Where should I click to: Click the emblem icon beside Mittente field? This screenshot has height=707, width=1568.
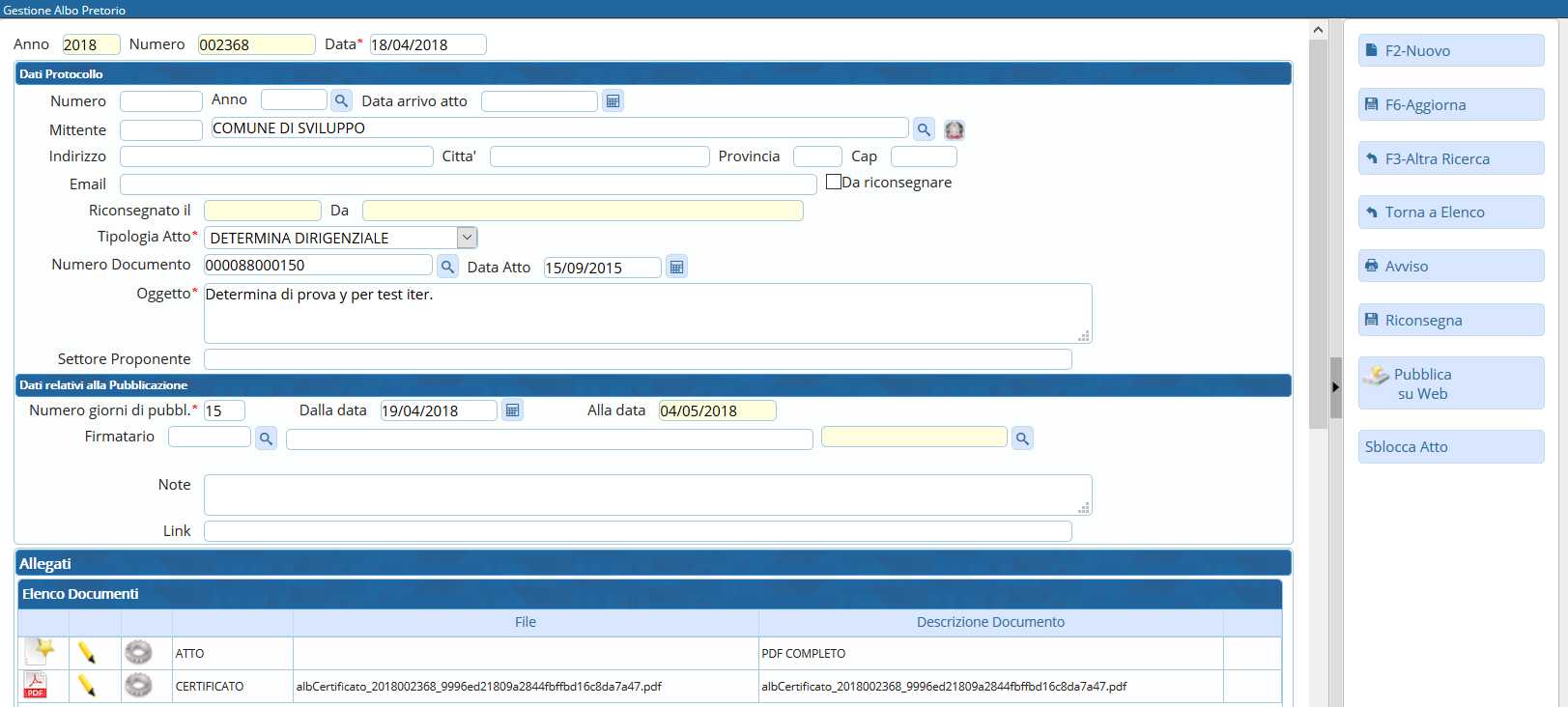coord(954,129)
